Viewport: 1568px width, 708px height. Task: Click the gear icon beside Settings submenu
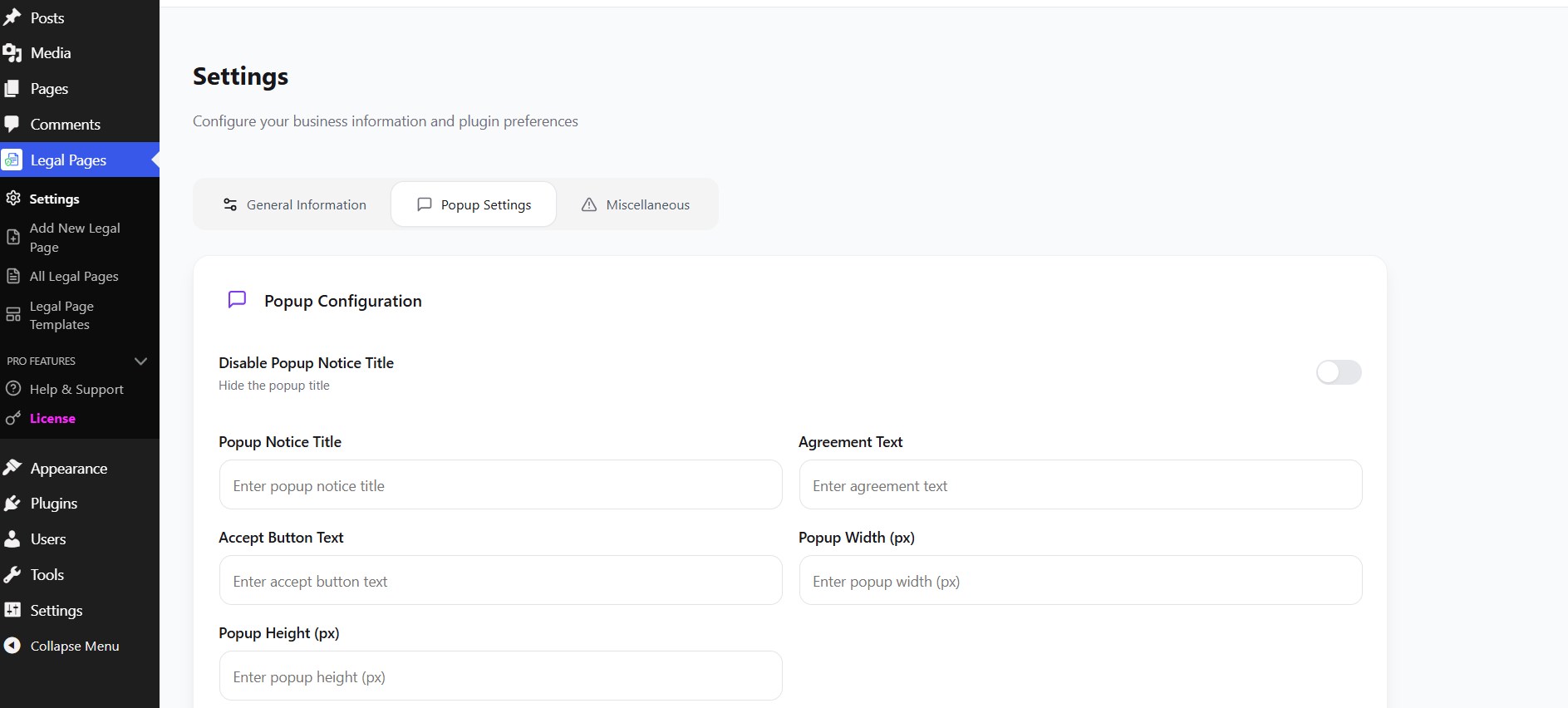13,199
